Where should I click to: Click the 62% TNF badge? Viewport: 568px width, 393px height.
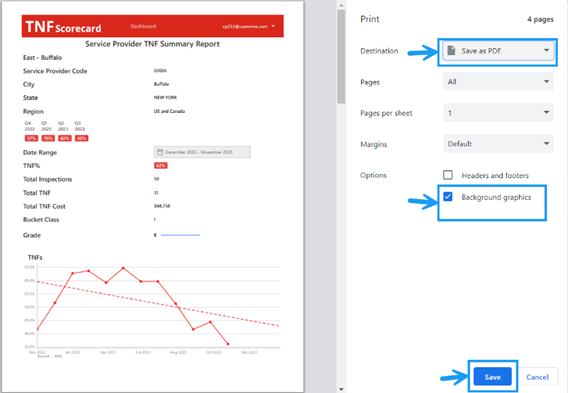(x=161, y=166)
